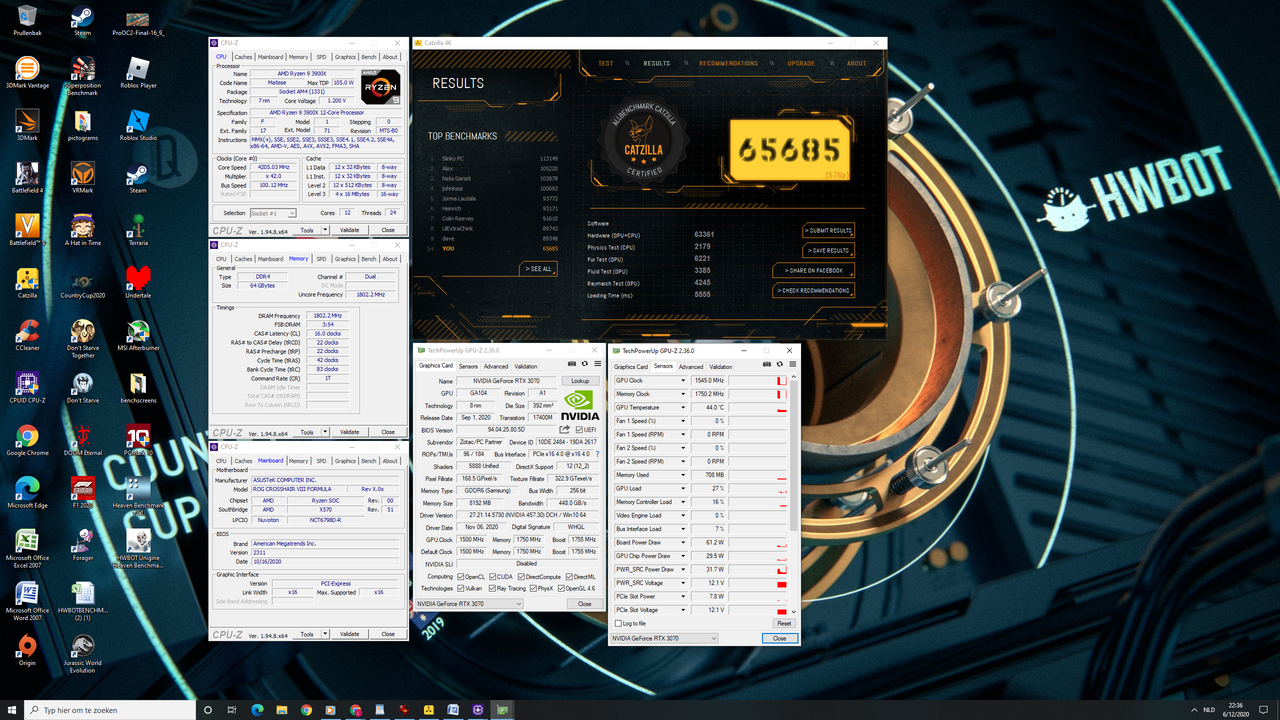Open GPU selector dropdown in GPU-Z Graphics Card window
Image resolution: width=1280 pixels, height=720 pixels.
[470, 604]
